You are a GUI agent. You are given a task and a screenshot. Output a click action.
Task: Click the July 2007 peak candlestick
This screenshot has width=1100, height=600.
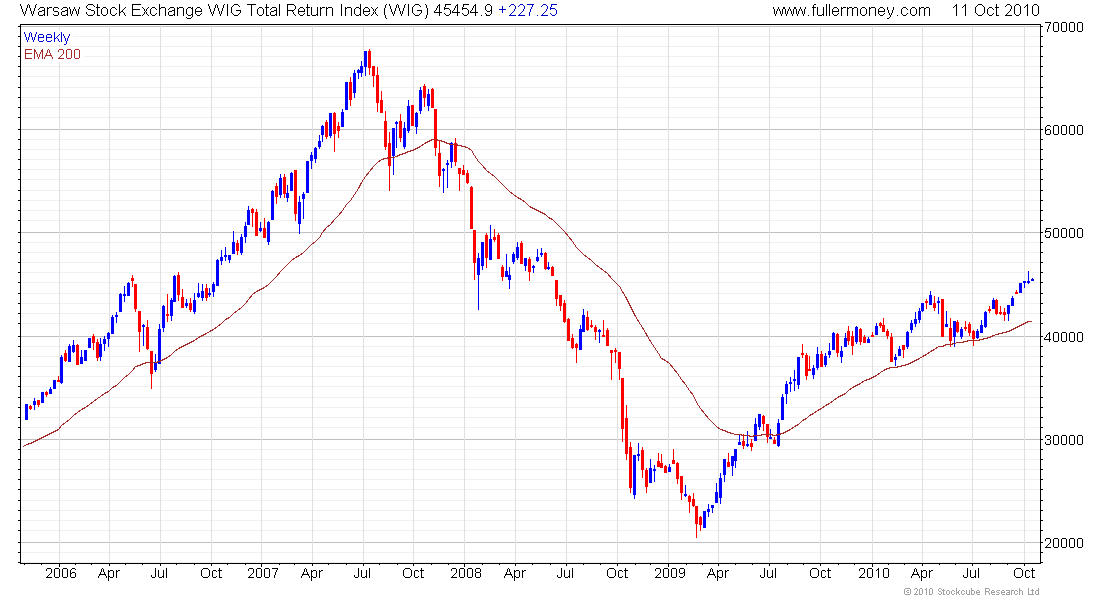[368, 60]
